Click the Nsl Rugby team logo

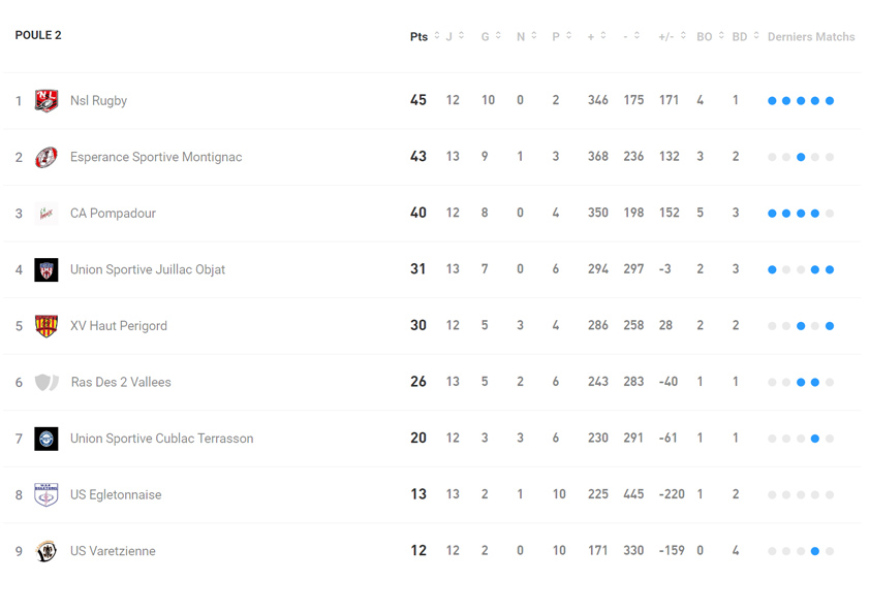click(x=46, y=101)
